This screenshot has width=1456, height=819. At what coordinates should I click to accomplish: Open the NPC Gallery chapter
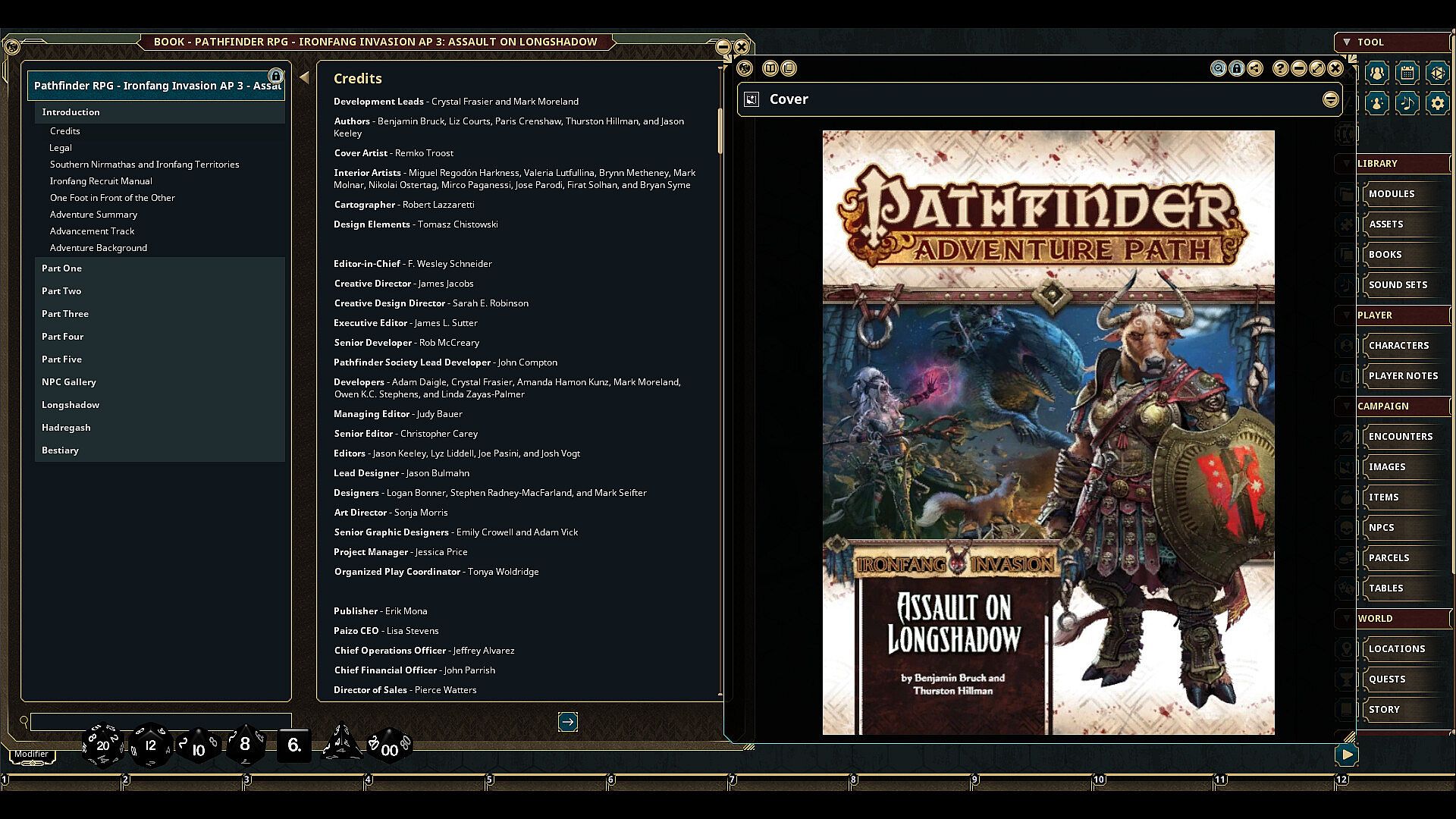point(159,382)
